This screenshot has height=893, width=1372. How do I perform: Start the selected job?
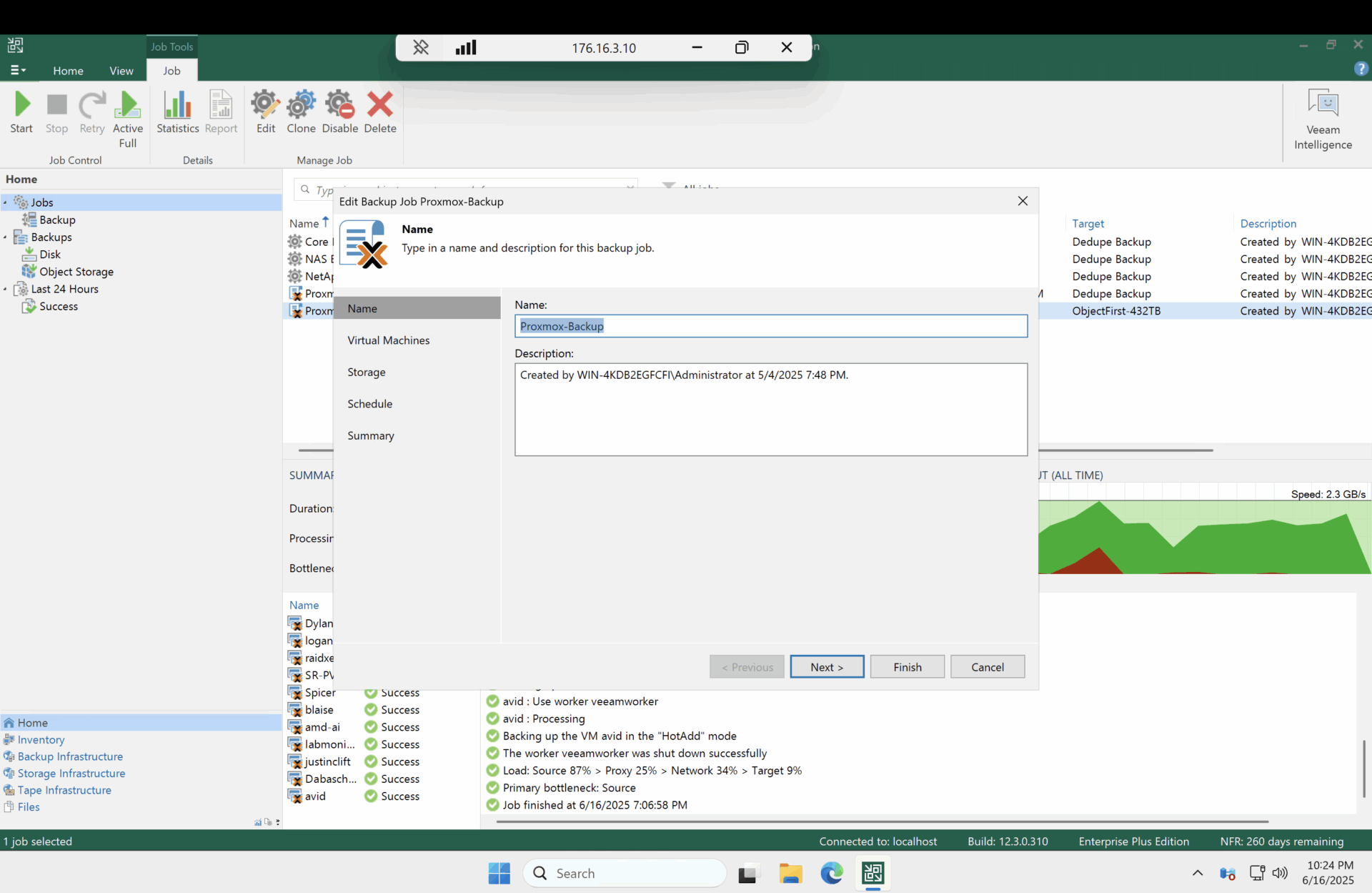point(21,112)
